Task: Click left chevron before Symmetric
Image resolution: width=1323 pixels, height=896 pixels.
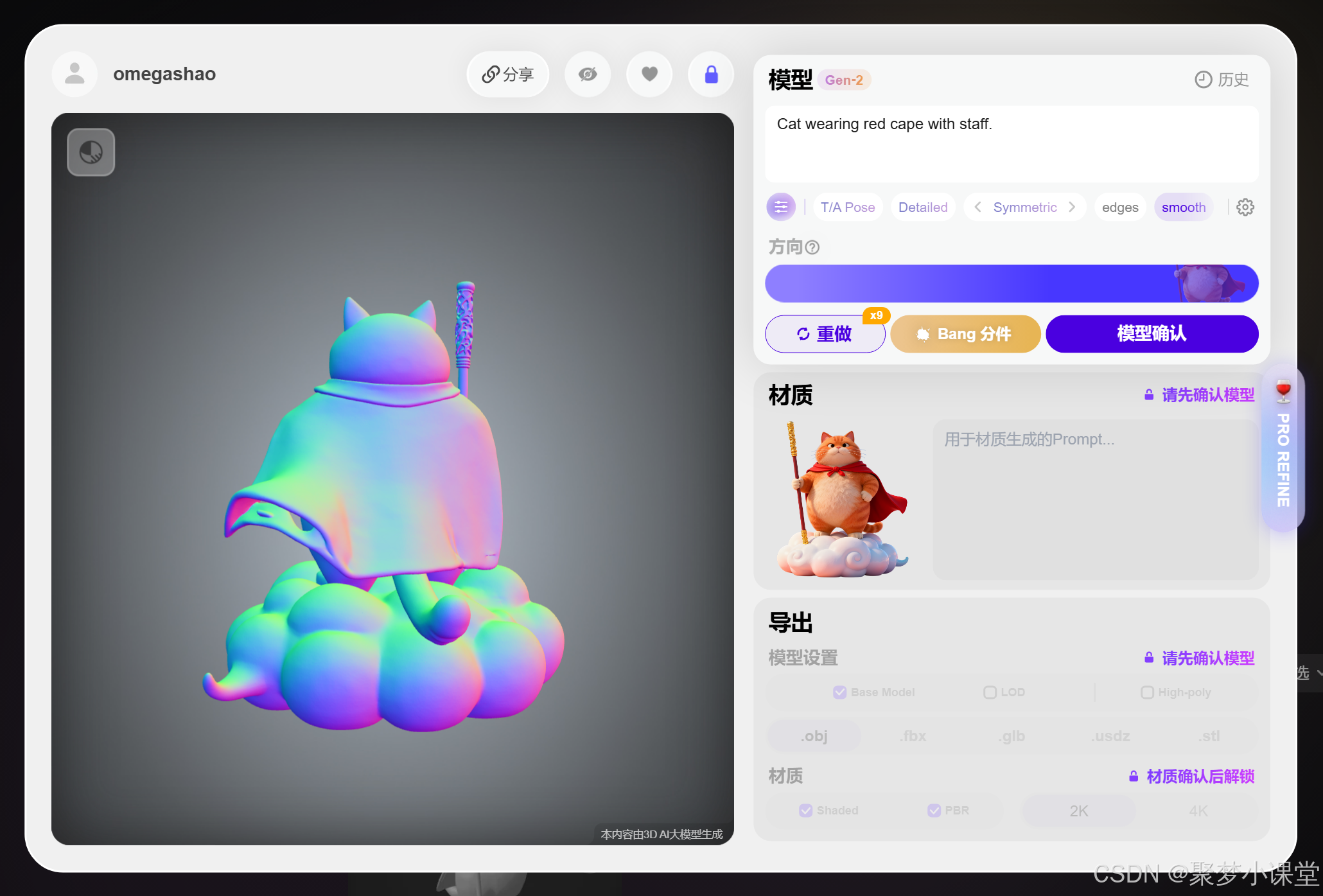Action: coord(977,207)
